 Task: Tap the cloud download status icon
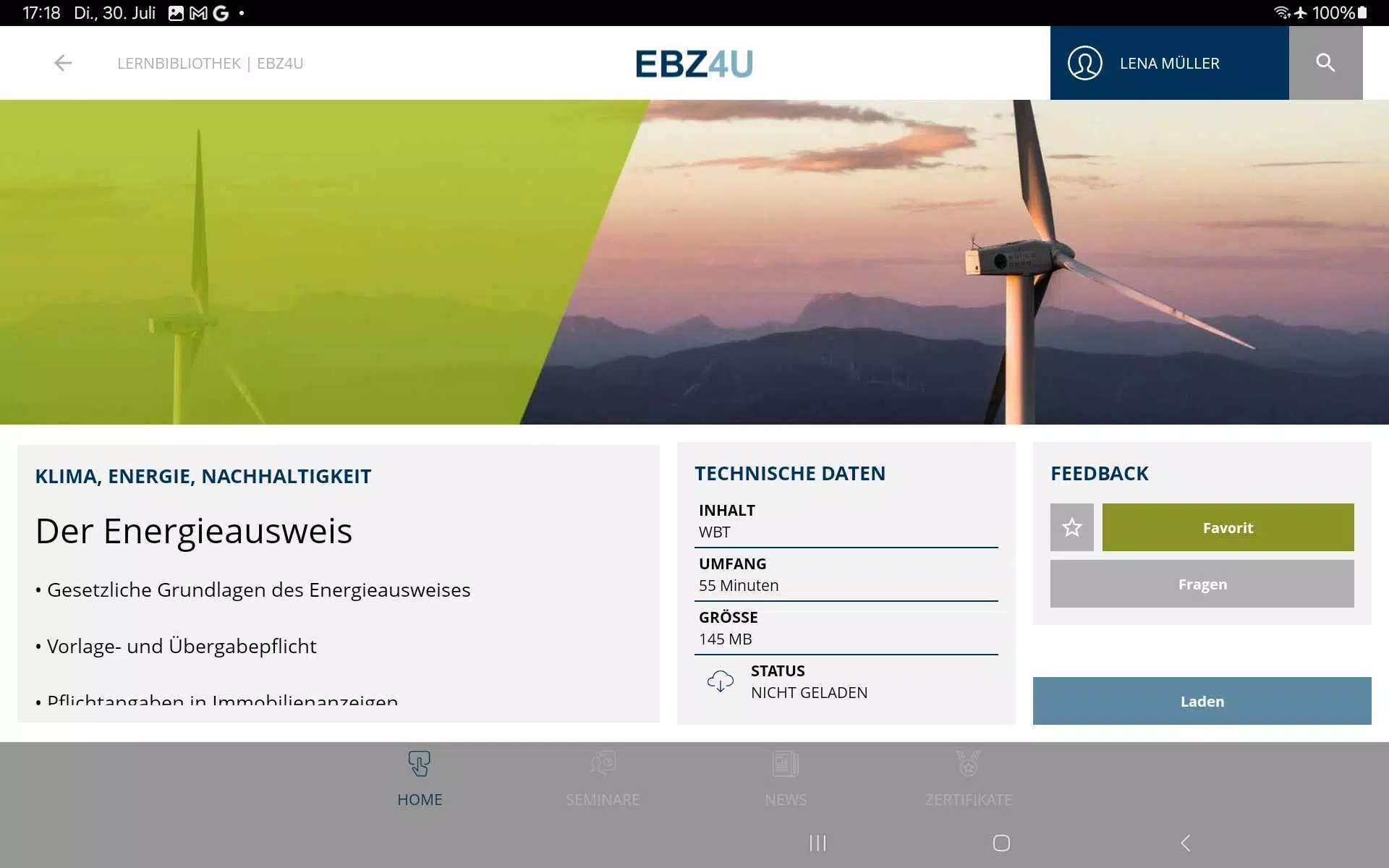(720, 681)
